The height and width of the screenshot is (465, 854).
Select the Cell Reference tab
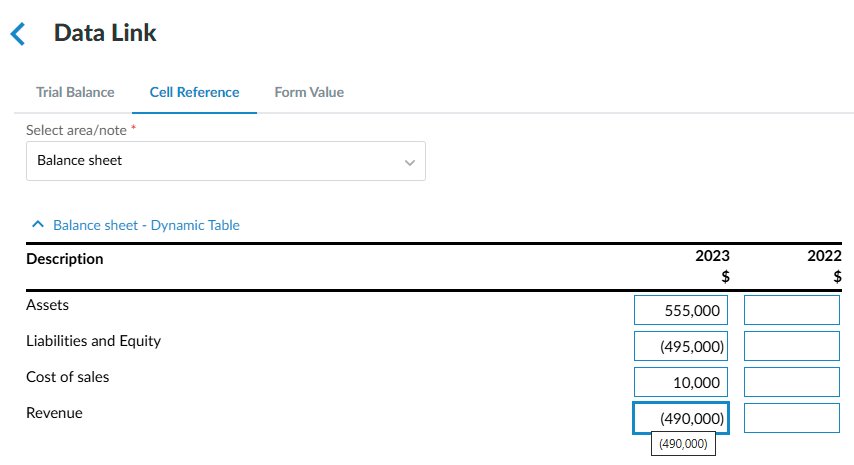point(194,92)
